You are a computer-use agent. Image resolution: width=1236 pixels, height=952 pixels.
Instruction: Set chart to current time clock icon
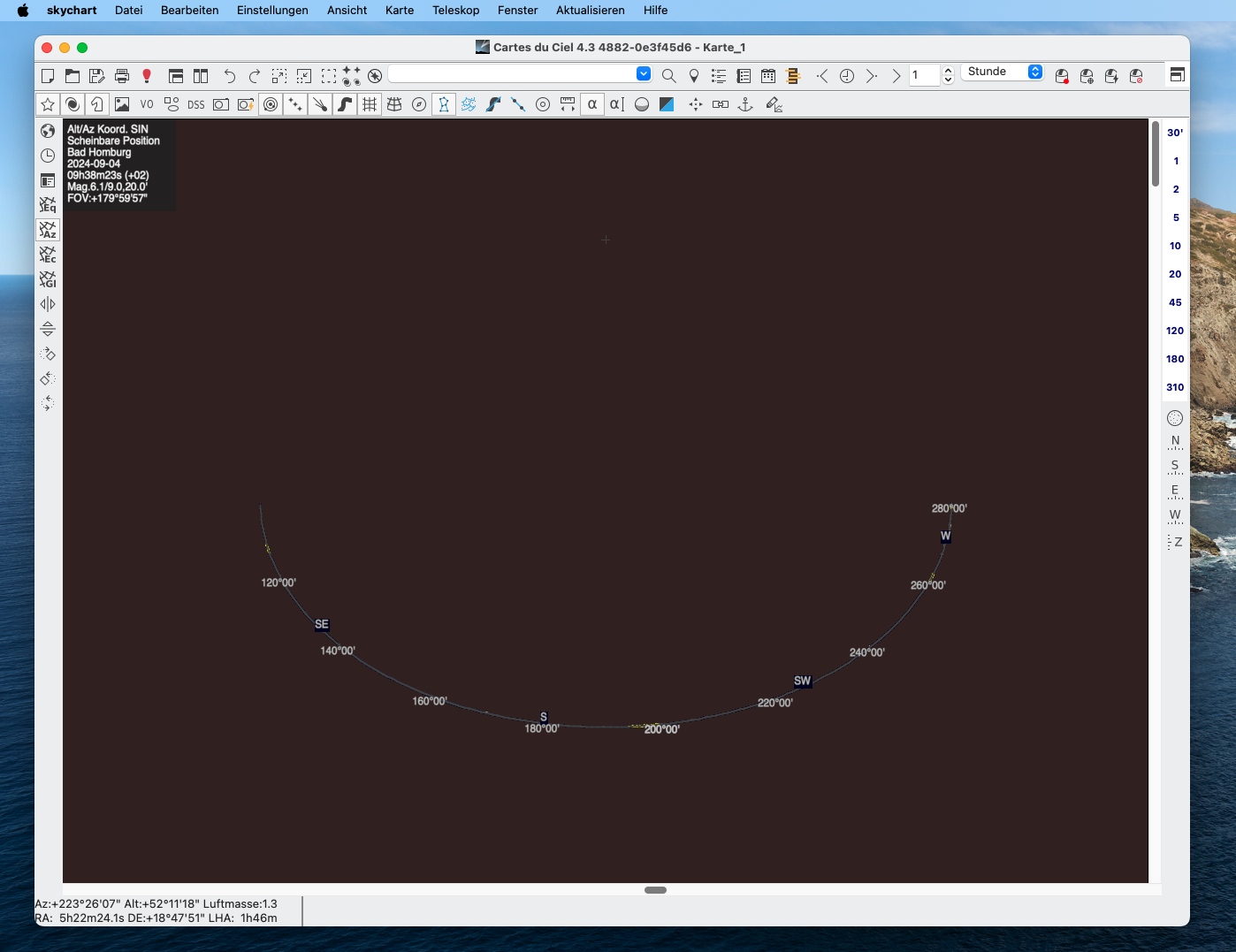click(x=847, y=76)
